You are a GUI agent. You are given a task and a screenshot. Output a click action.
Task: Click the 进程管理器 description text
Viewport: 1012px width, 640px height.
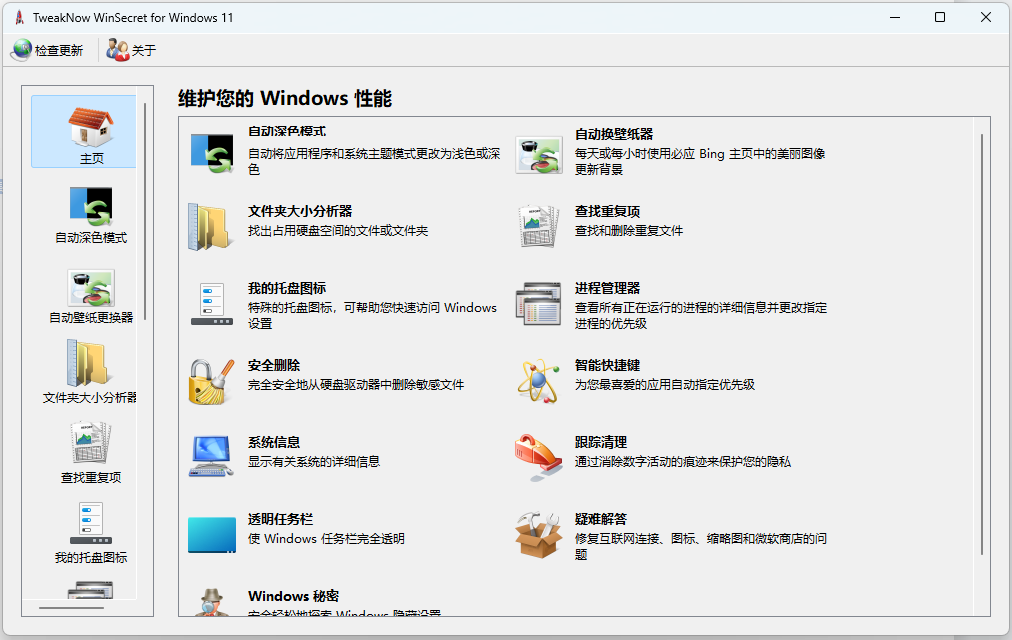point(701,315)
